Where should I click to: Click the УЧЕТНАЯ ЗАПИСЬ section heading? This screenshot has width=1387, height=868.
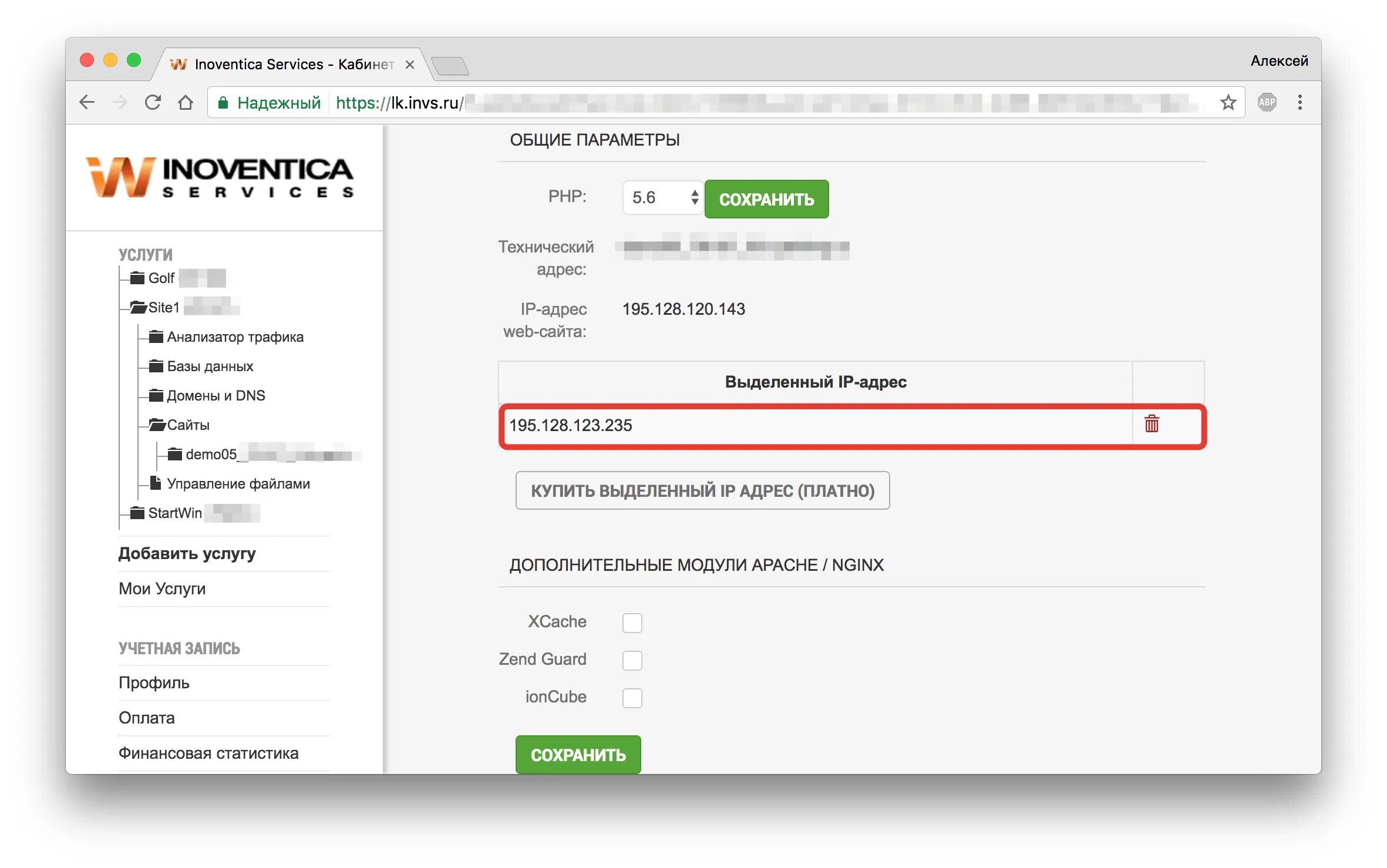point(179,648)
